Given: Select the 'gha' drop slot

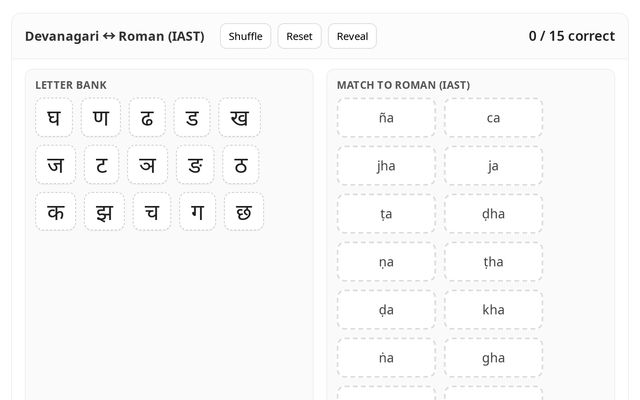Looking at the screenshot, I should [493, 358].
